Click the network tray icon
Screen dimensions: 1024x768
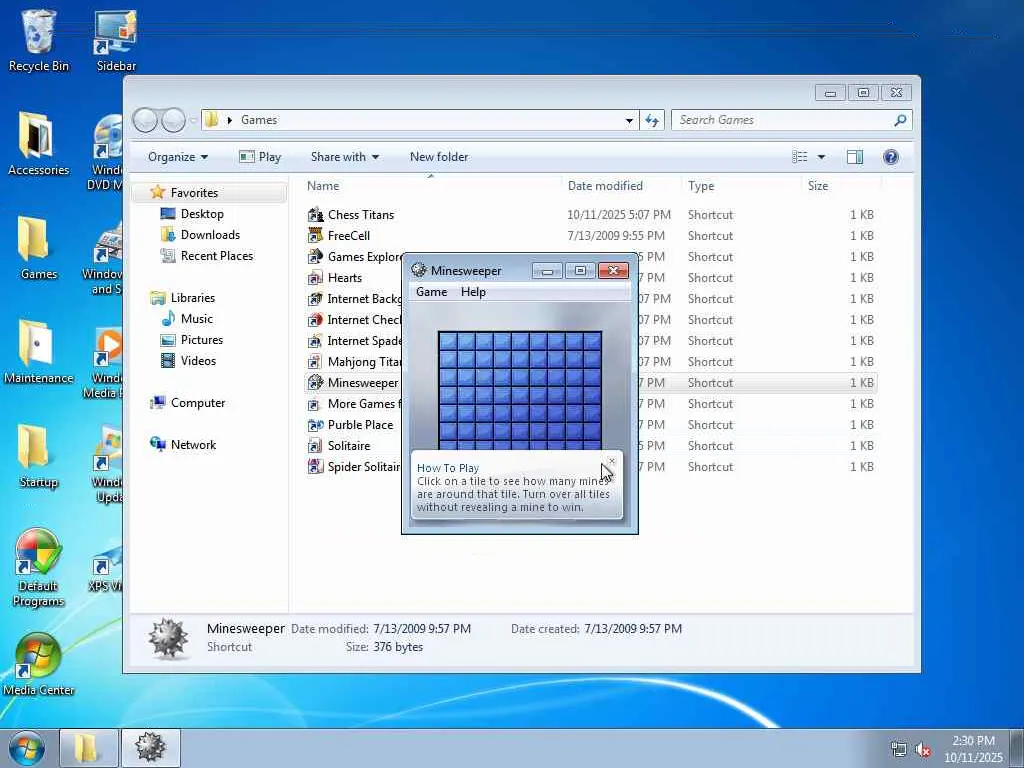(x=899, y=750)
